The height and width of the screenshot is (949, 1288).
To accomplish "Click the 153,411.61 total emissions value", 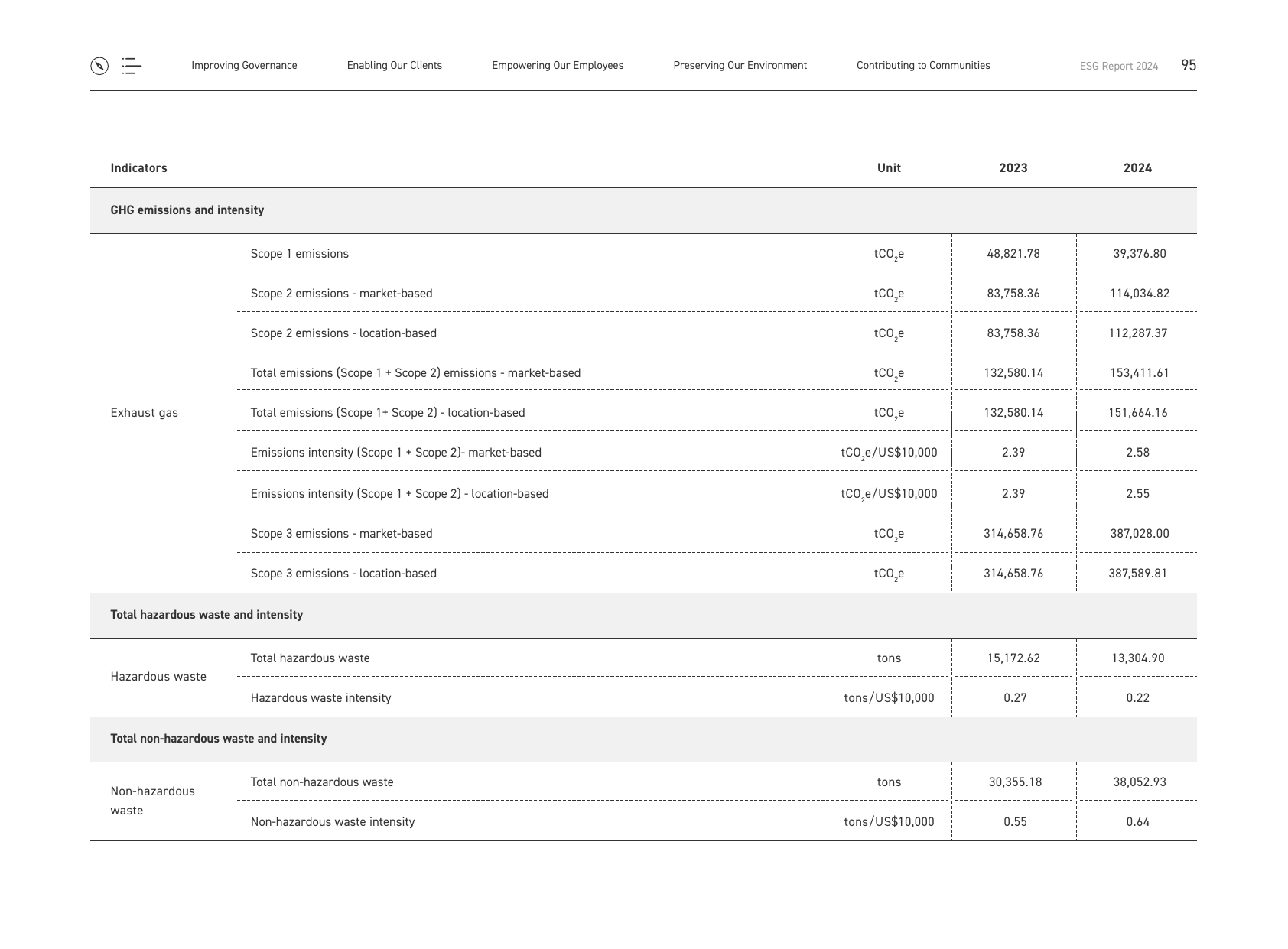I will (x=1140, y=373).
